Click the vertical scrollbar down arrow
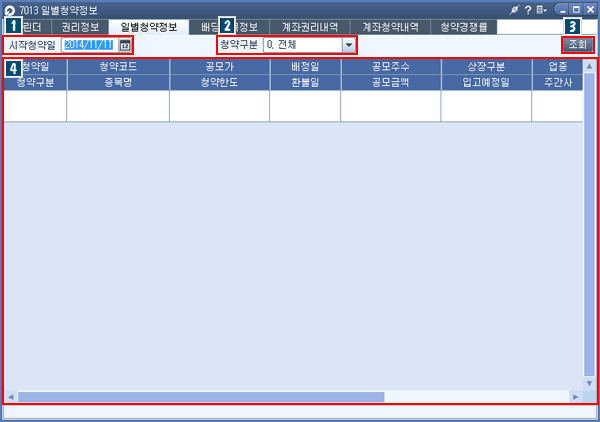This screenshot has height=422, width=600. pos(589,383)
